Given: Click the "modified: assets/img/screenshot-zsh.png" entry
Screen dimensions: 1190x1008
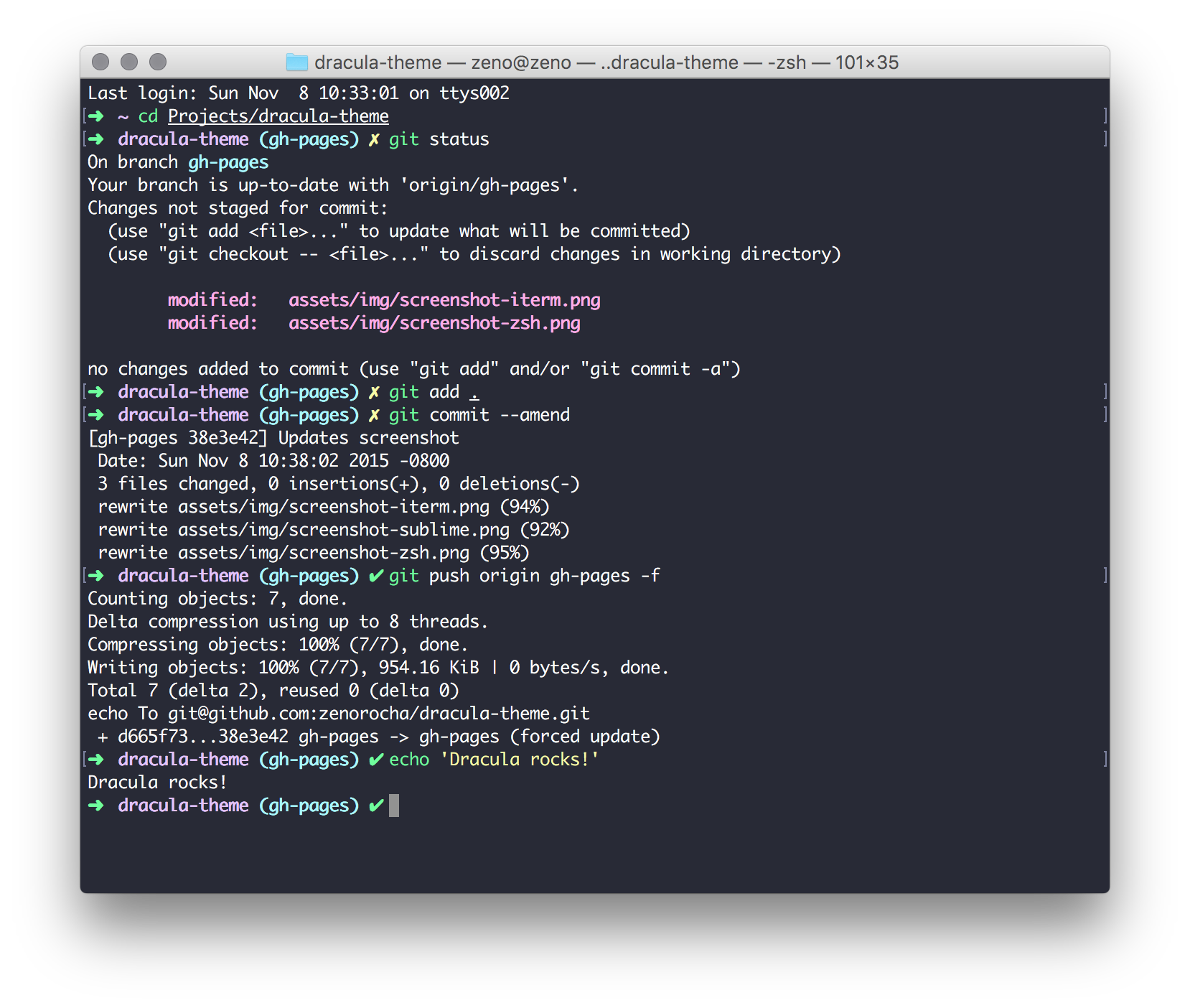Looking at the screenshot, I should (374, 323).
